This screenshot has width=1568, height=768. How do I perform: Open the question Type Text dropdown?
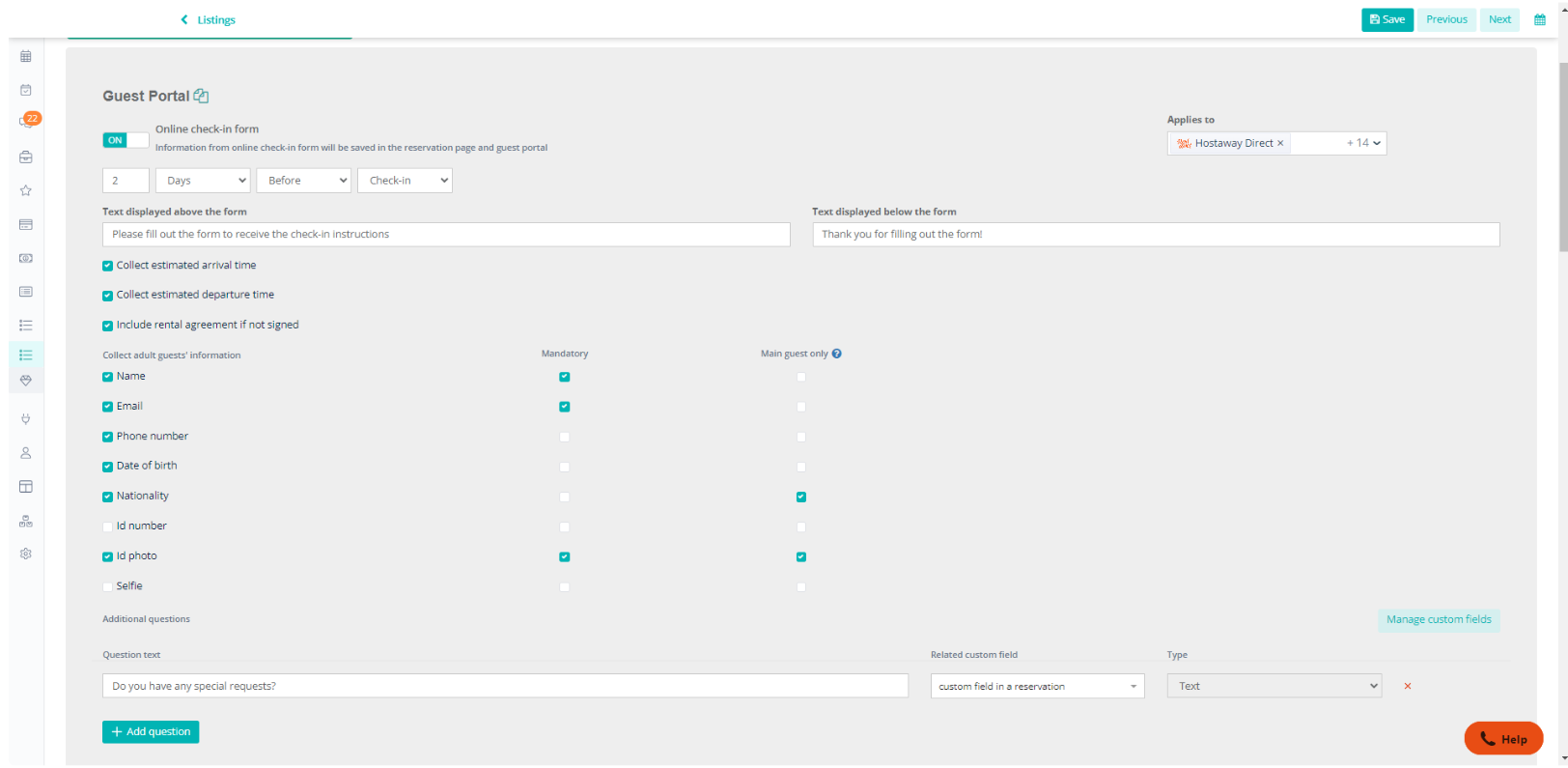tap(1274, 686)
